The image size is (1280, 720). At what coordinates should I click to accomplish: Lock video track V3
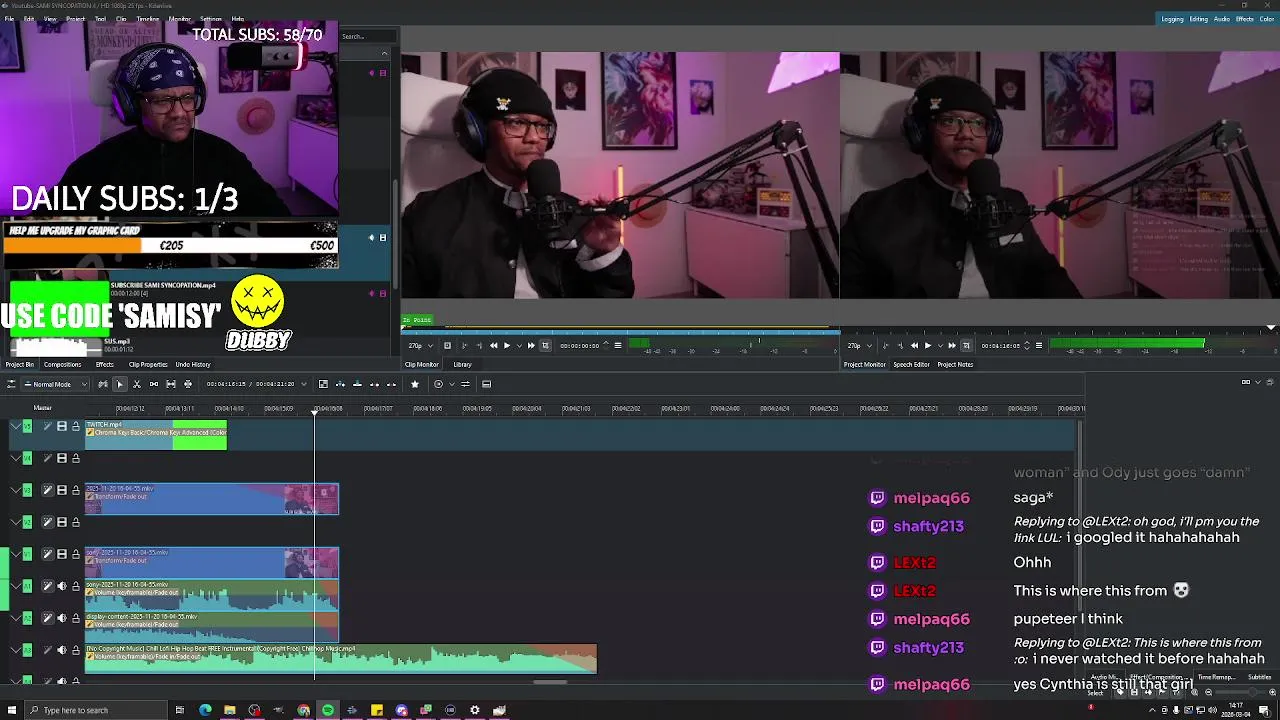tap(76, 490)
